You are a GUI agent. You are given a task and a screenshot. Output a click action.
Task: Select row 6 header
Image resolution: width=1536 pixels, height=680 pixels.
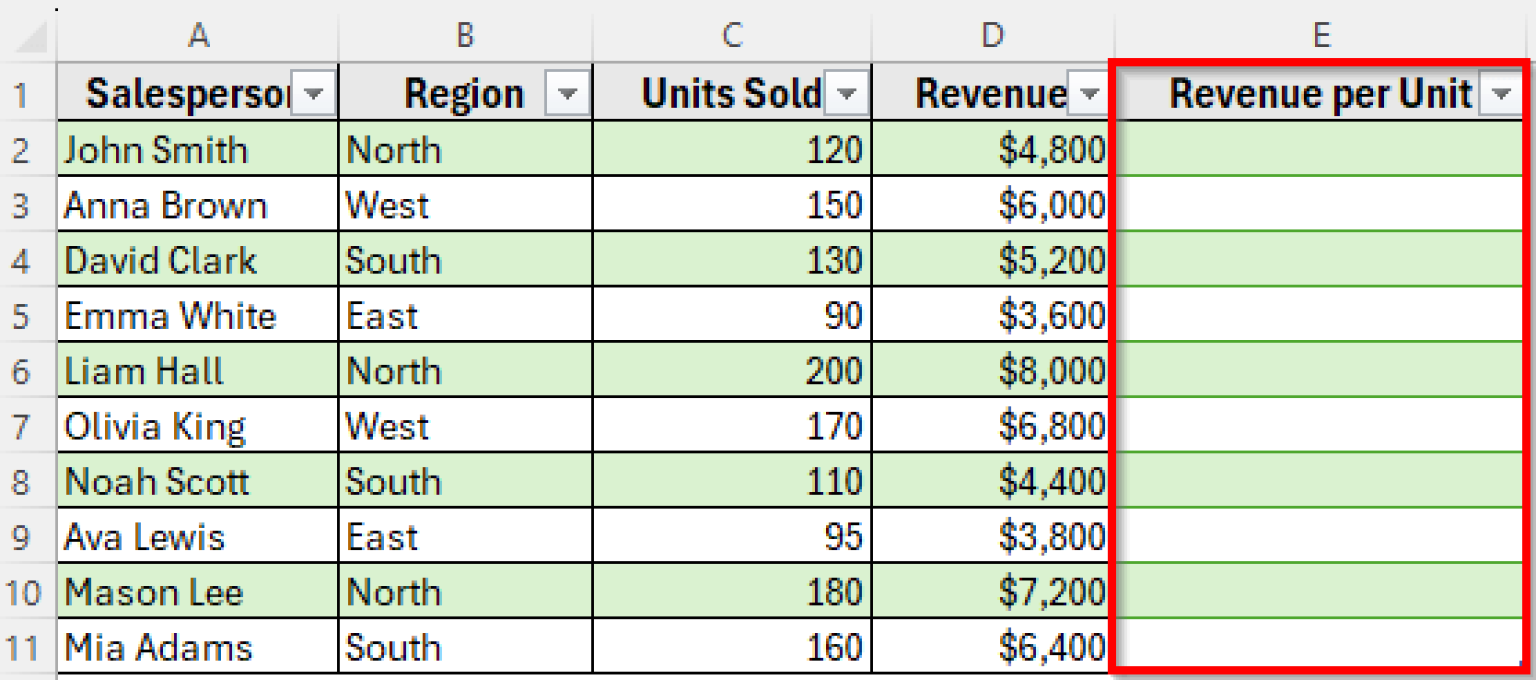24,372
